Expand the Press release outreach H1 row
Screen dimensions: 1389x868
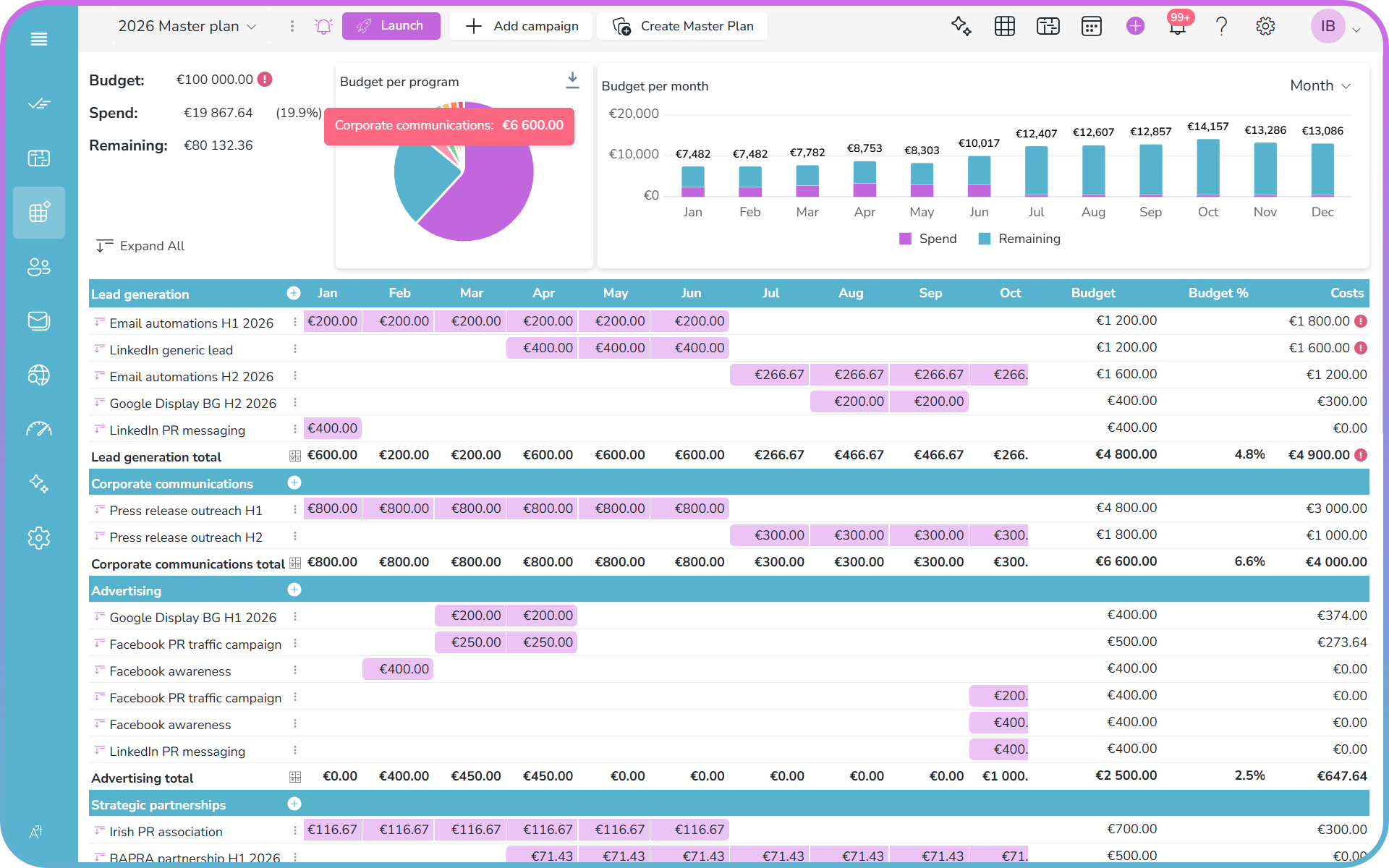100,509
